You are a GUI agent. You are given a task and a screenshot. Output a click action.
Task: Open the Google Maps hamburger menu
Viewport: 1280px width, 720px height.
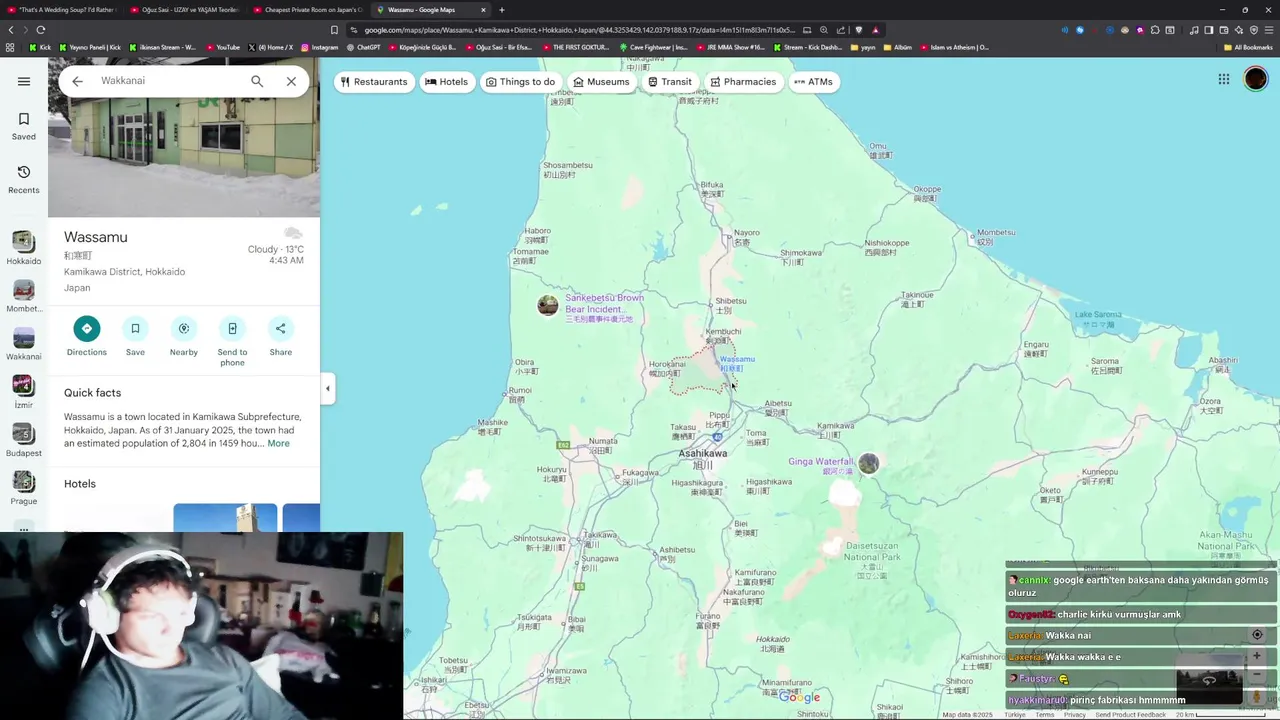coord(24,81)
